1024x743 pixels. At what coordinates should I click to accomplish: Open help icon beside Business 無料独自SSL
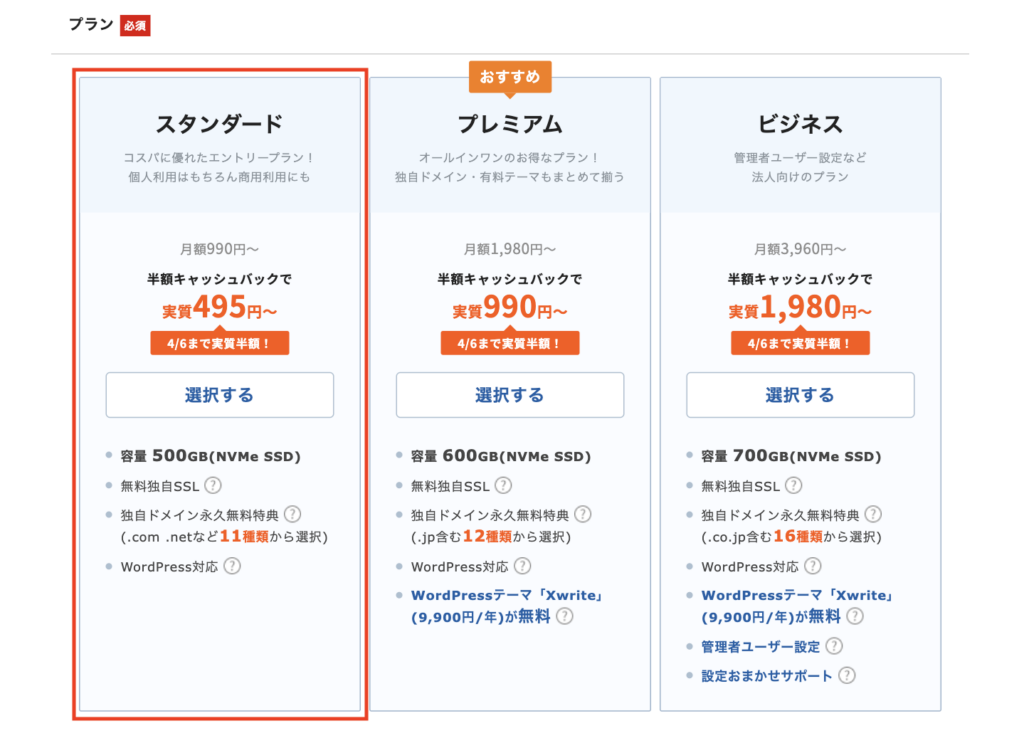click(793, 486)
